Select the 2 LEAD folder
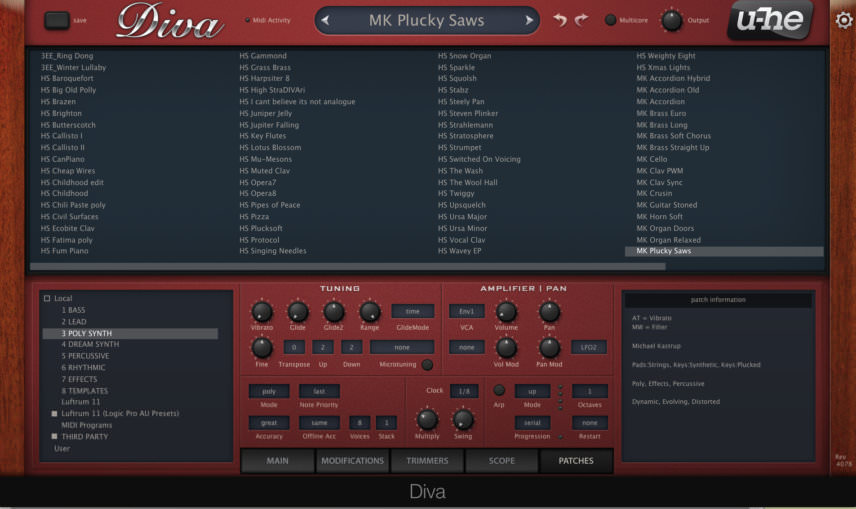The image size is (856, 509). pos(74,322)
